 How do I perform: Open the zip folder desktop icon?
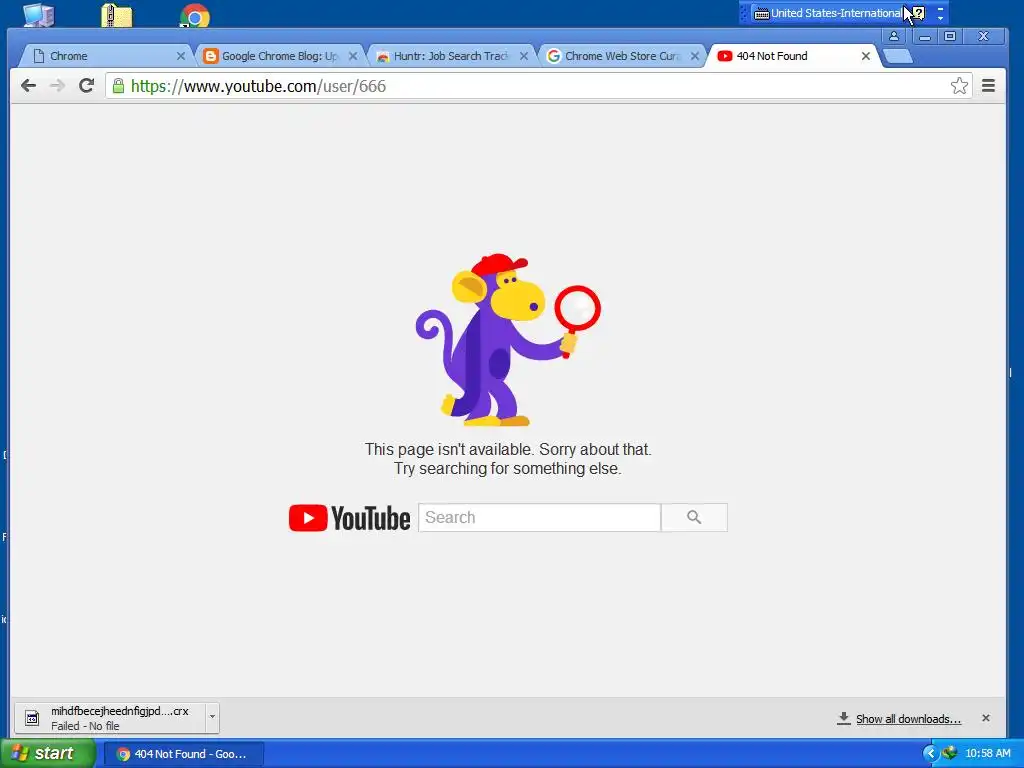(117, 15)
